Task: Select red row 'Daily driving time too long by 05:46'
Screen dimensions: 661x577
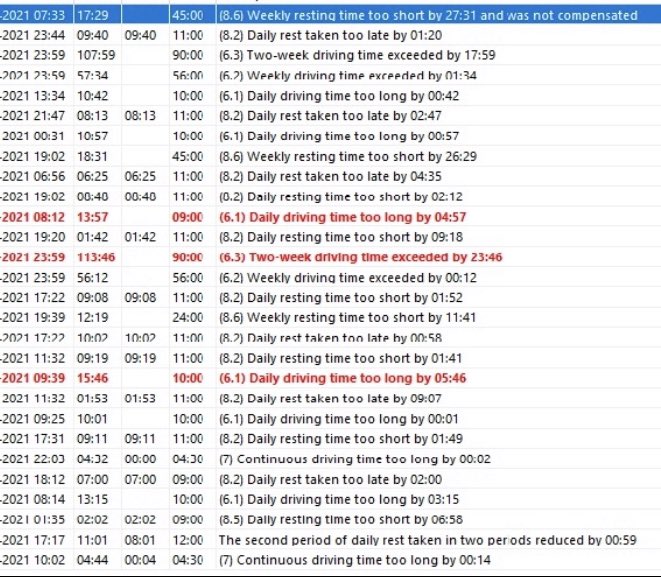Action: click(330, 378)
